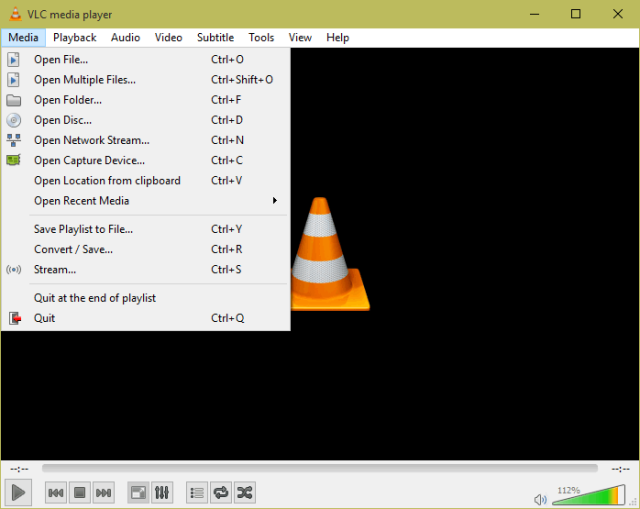This screenshot has height=509, width=640.
Task: Click the VLC cone title bar icon
Action: tap(16, 14)
